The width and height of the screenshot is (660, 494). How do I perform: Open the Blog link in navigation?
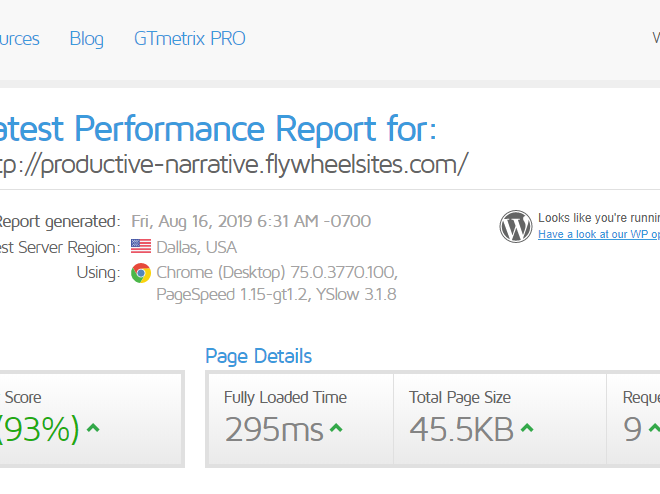(x=86, y=39)
